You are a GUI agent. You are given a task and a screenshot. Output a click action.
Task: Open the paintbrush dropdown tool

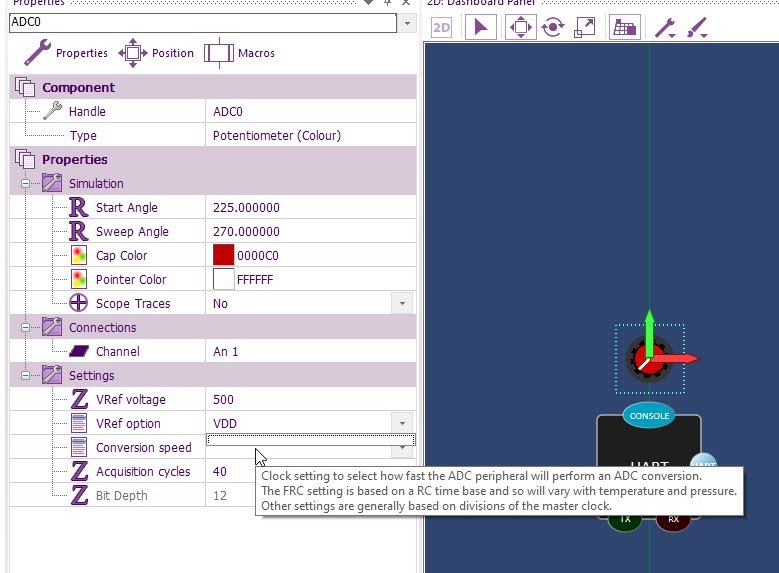click(x=698, y=28)
